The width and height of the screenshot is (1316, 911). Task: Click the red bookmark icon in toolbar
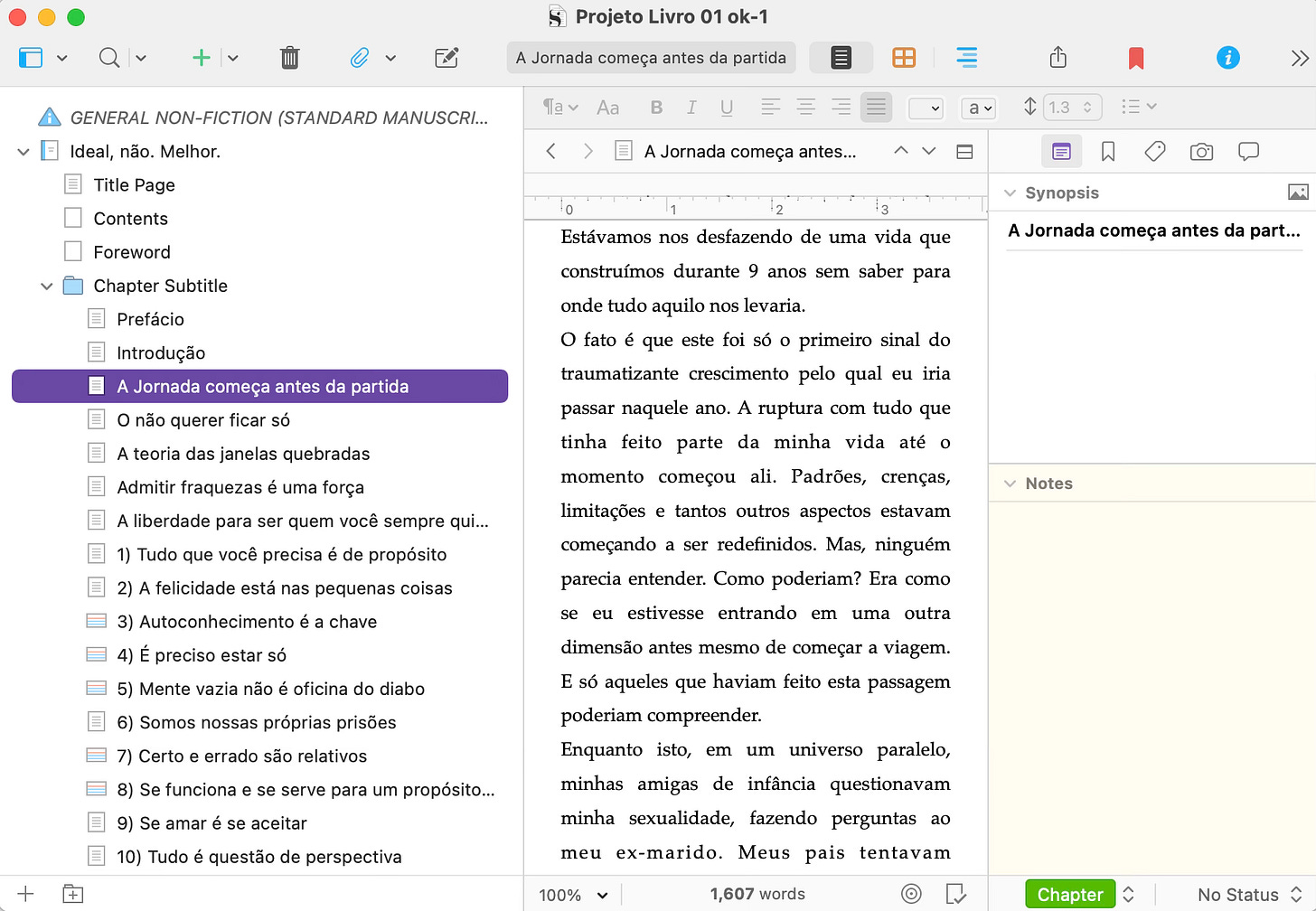[1136, 59]
